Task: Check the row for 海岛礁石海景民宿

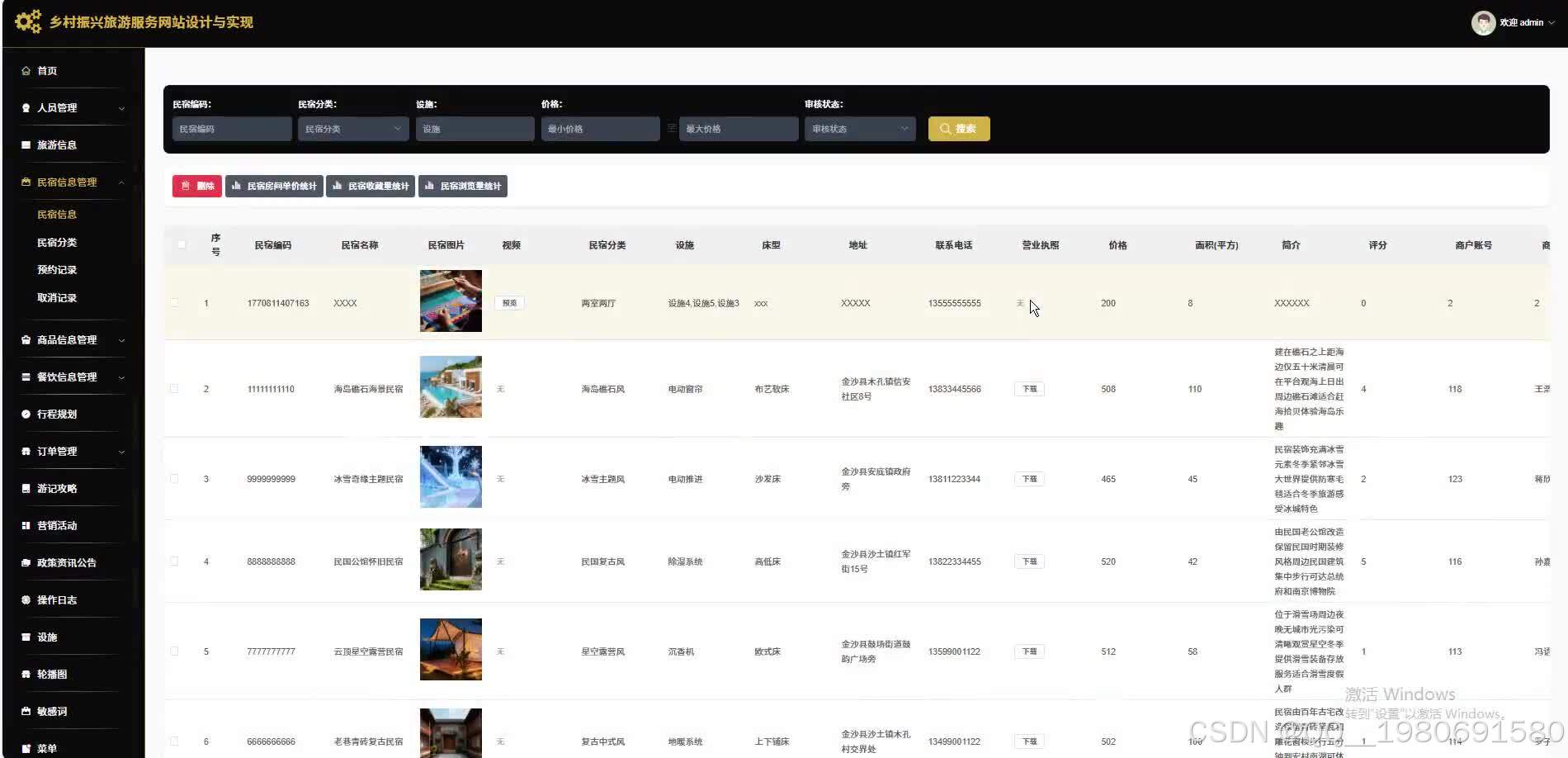Action: [x=174, y=388]
